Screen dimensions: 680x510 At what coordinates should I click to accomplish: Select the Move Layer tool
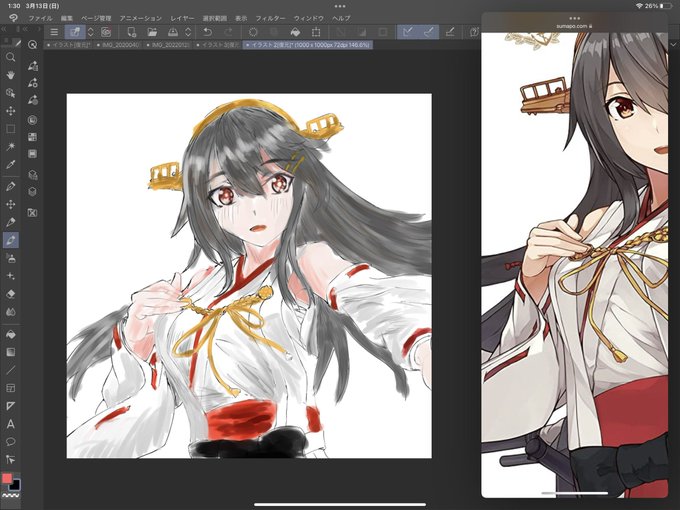coord(10,111)
